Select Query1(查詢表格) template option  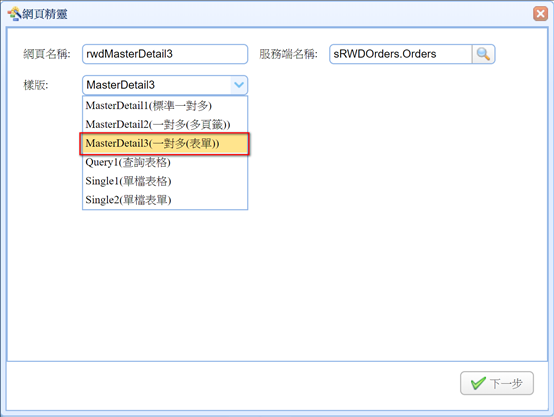coord(165,162)
